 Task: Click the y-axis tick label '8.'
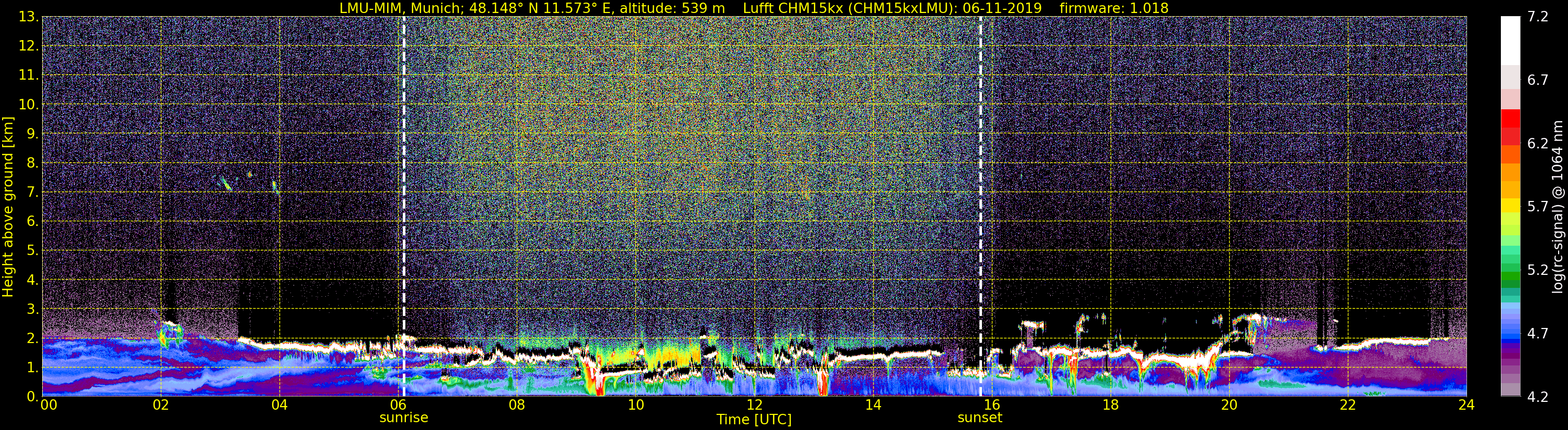pyautogui.click(x=32, y=163)
